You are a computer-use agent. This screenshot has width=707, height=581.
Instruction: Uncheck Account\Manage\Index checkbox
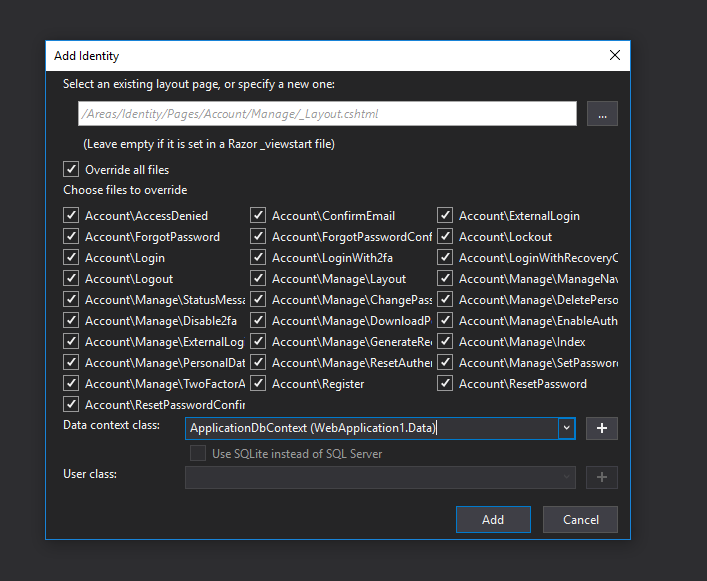coord(445,341)
